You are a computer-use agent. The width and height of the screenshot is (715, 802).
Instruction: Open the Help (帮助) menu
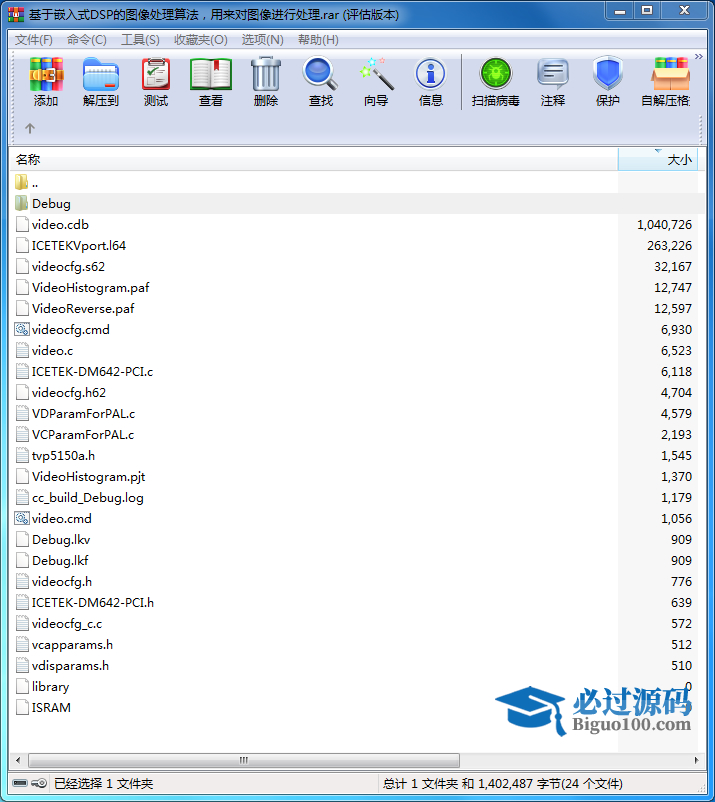(x=318, y=40)
